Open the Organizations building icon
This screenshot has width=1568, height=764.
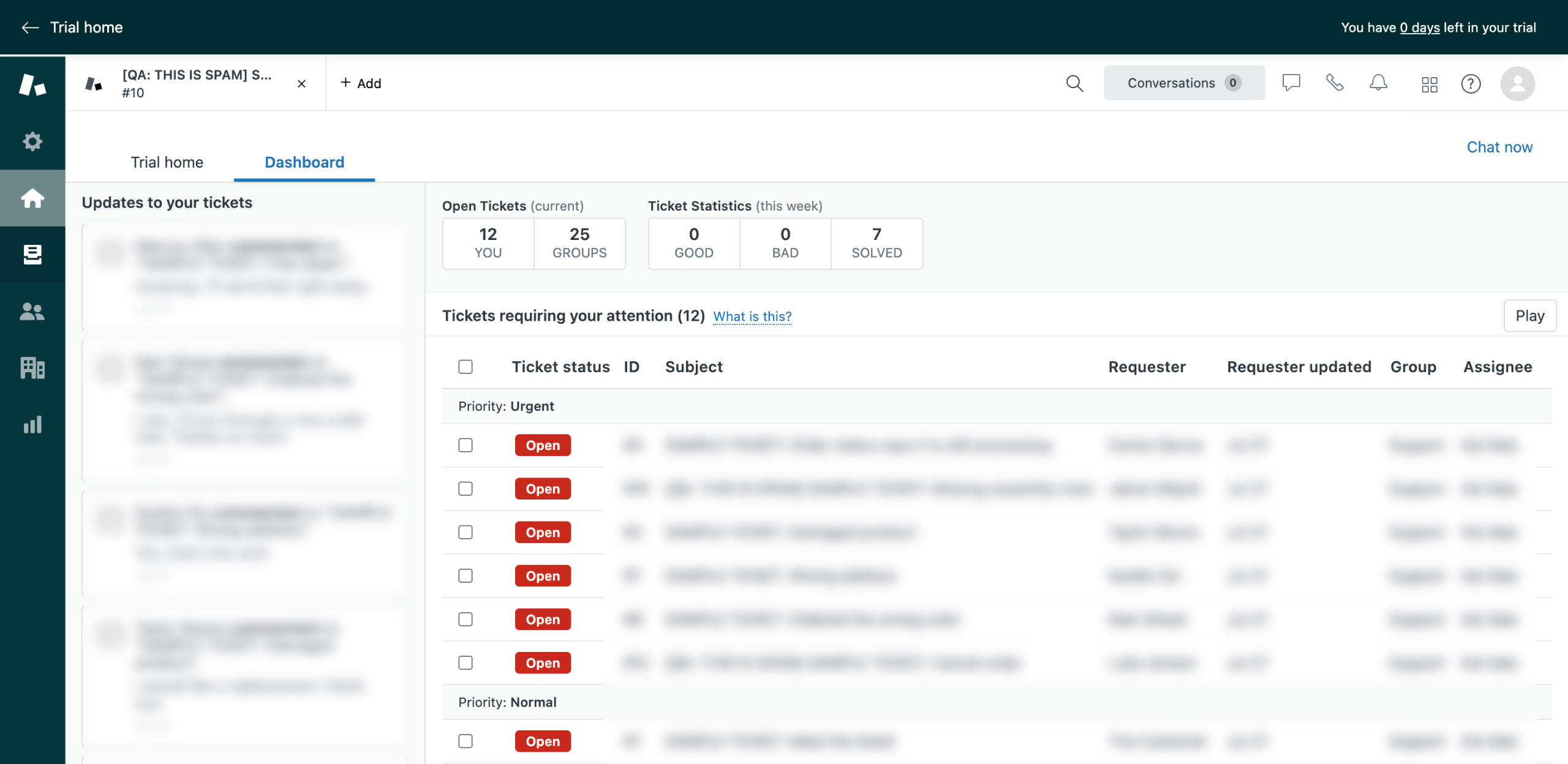pos(32,368)
